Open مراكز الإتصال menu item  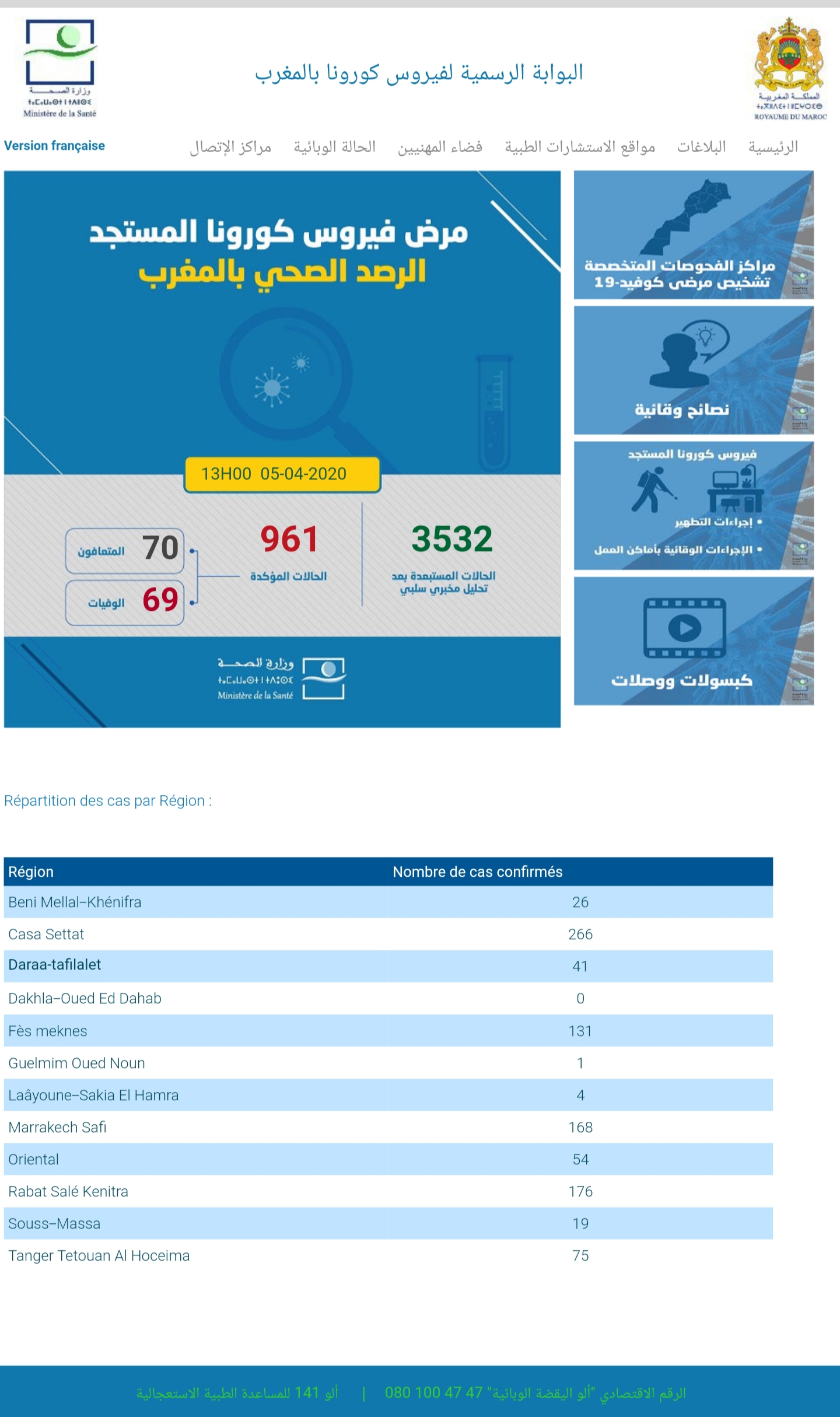coord(230,147)
